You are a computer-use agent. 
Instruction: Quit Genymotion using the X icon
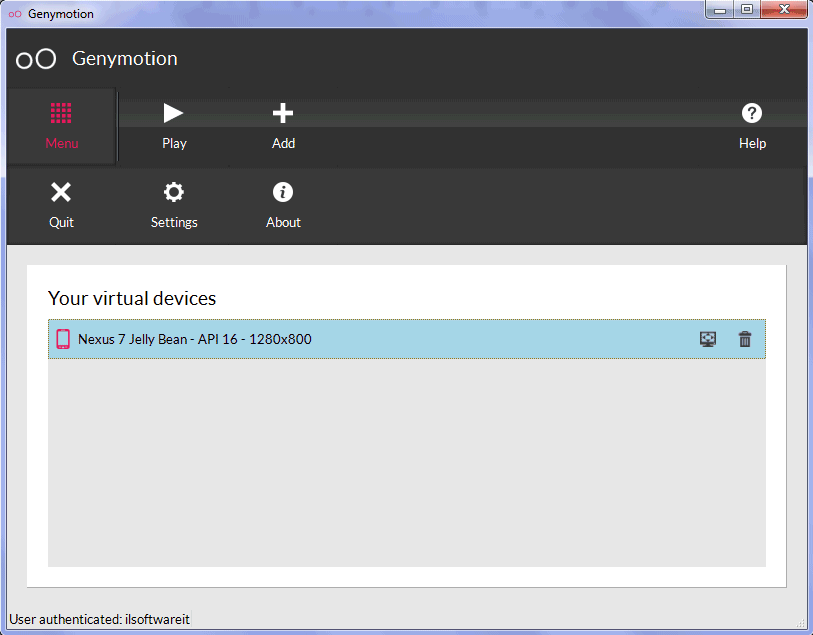[61, 192]
